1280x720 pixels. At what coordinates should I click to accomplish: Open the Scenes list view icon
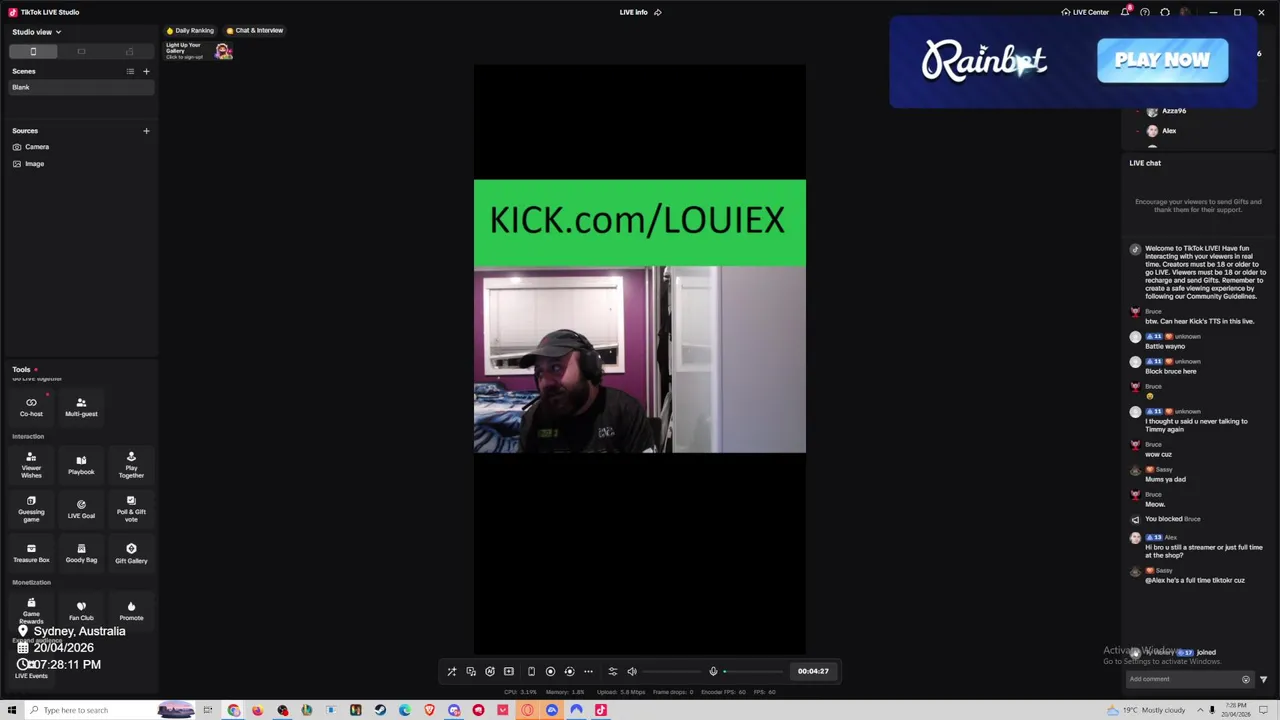[130, 71]
